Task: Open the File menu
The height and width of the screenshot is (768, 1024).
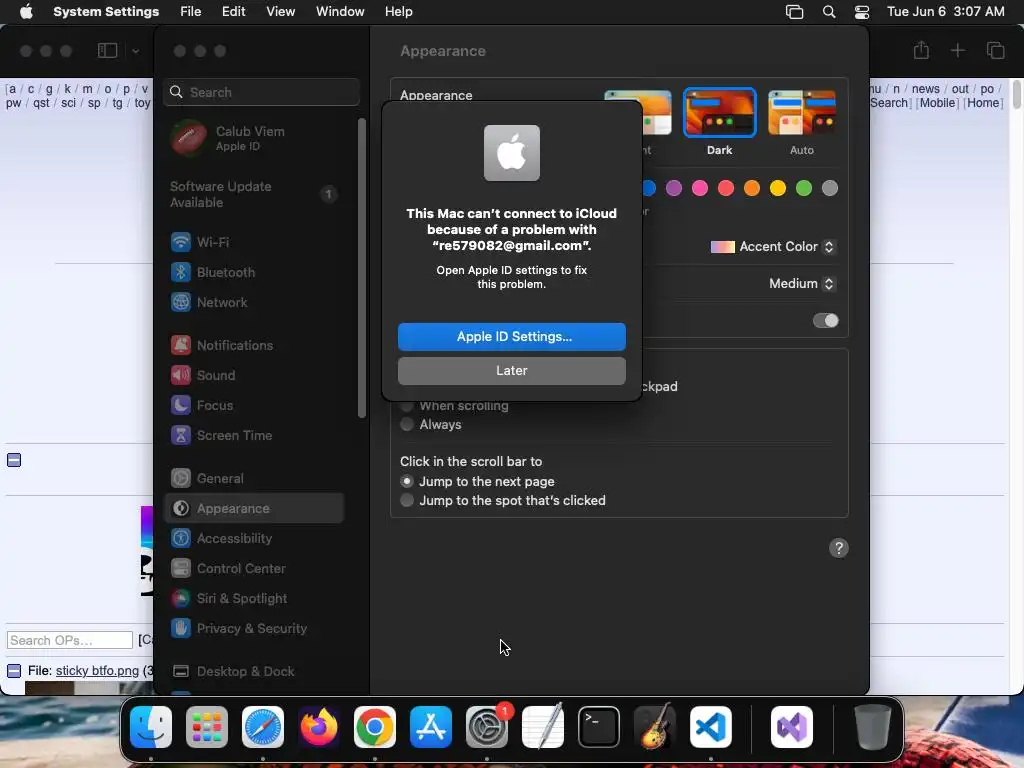Action: 191,12
